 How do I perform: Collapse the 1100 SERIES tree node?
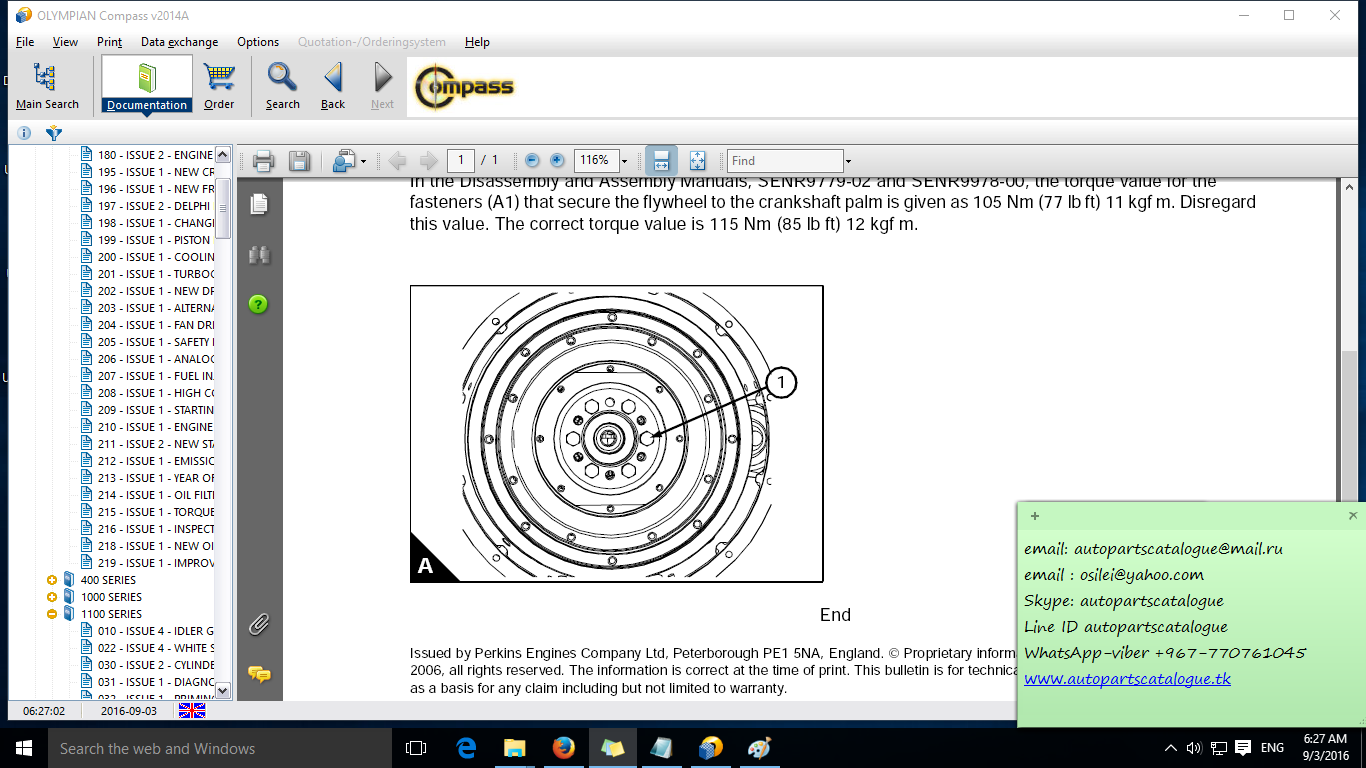click(x=52, y=614)
